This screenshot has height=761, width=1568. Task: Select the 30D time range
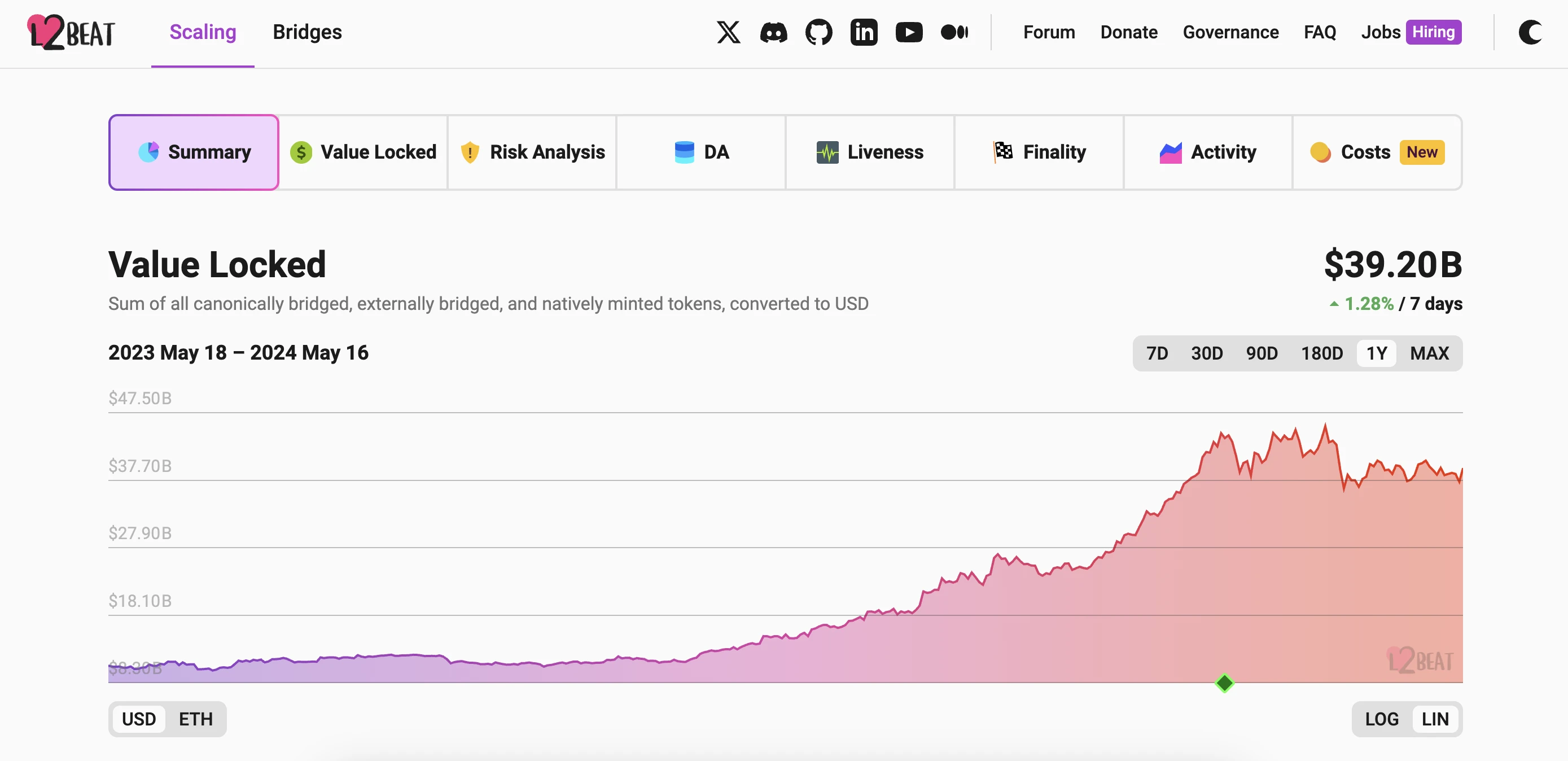coord(1206,353)
